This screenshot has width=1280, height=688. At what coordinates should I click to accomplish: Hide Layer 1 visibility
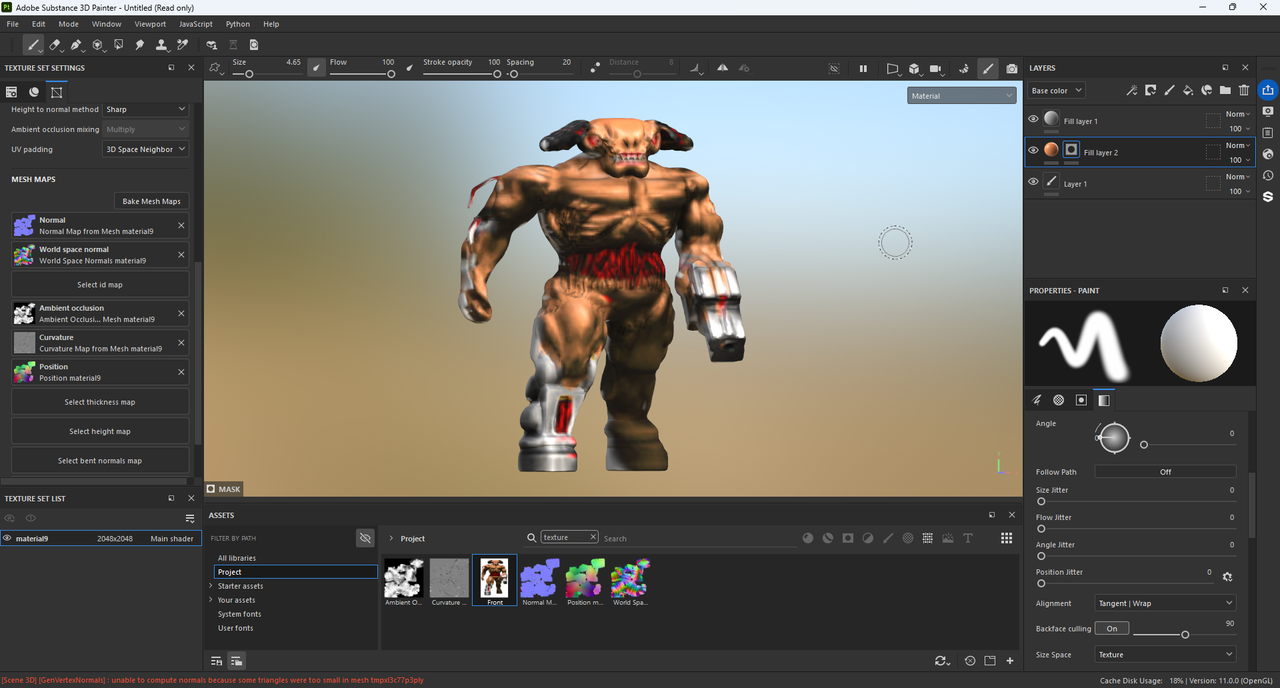pyautogui.click(x=1034, y=182)
